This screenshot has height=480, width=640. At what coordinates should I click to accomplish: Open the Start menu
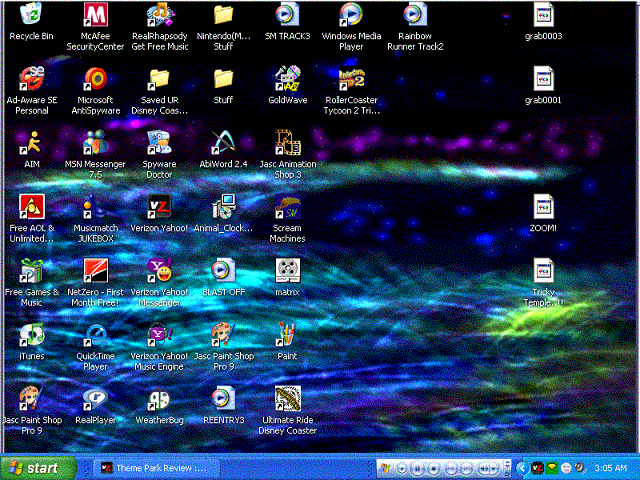click(39, 468)
